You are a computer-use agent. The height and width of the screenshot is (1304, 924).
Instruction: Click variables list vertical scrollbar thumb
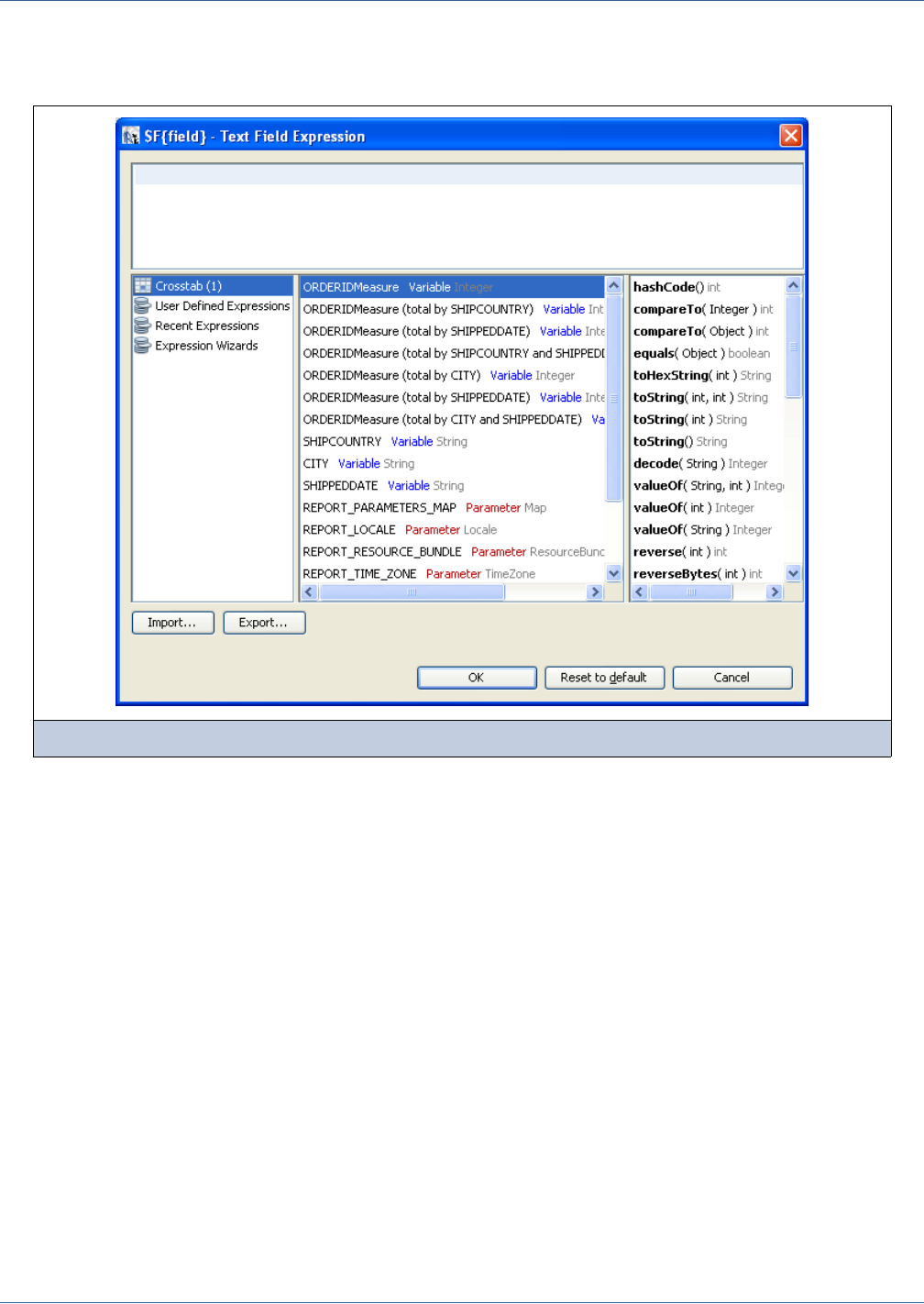point(614,398)
